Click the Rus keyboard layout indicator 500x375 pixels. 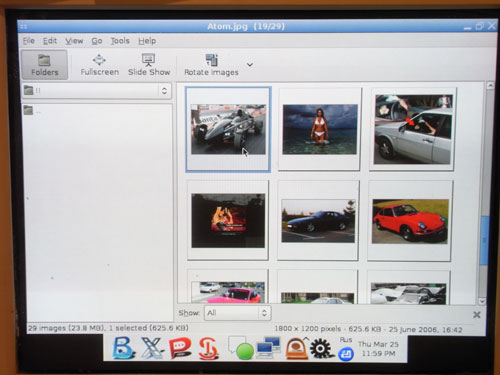[x=346, y=340]
